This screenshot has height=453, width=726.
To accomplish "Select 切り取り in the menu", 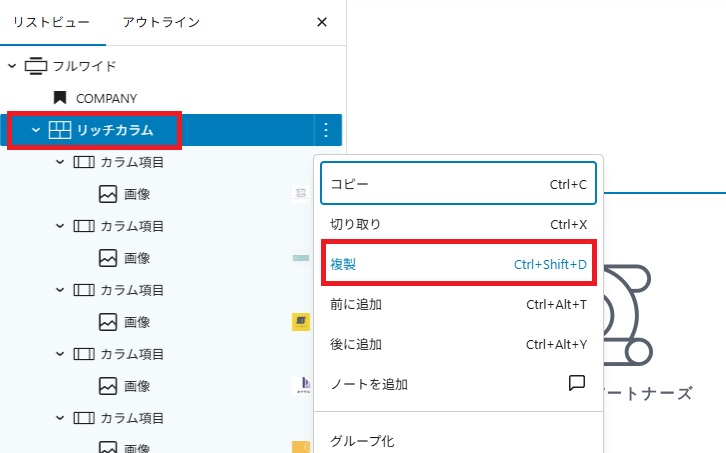I will coord(458,224).
